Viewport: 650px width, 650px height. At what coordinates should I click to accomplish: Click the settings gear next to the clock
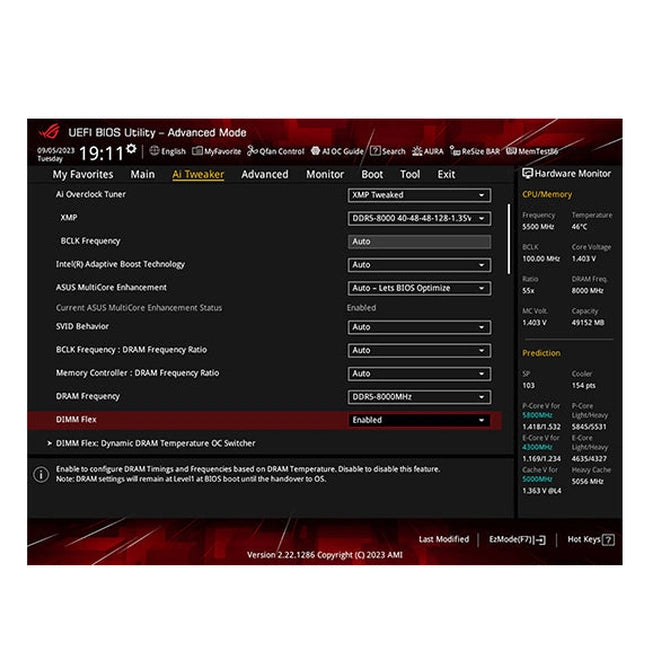(131, 149)
